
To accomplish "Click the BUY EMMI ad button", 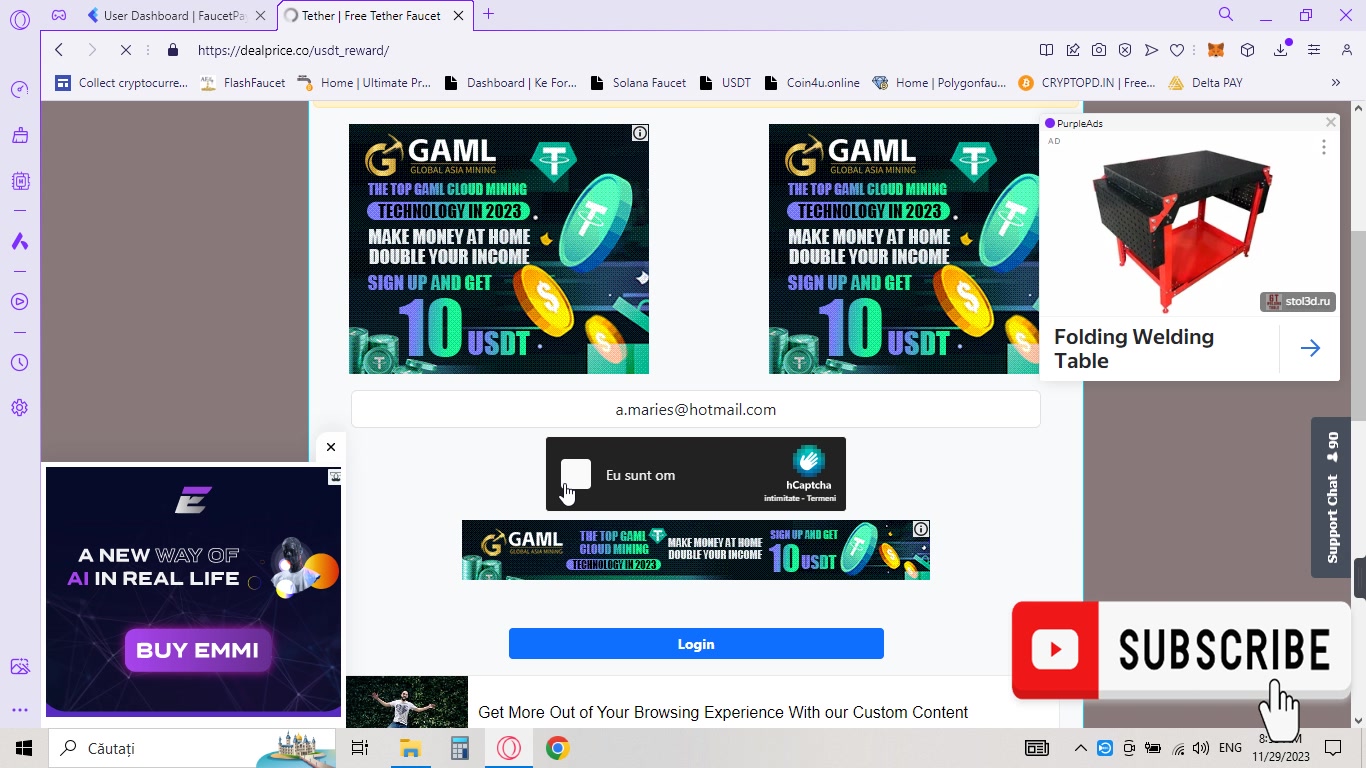I will (x=197, y=650).
